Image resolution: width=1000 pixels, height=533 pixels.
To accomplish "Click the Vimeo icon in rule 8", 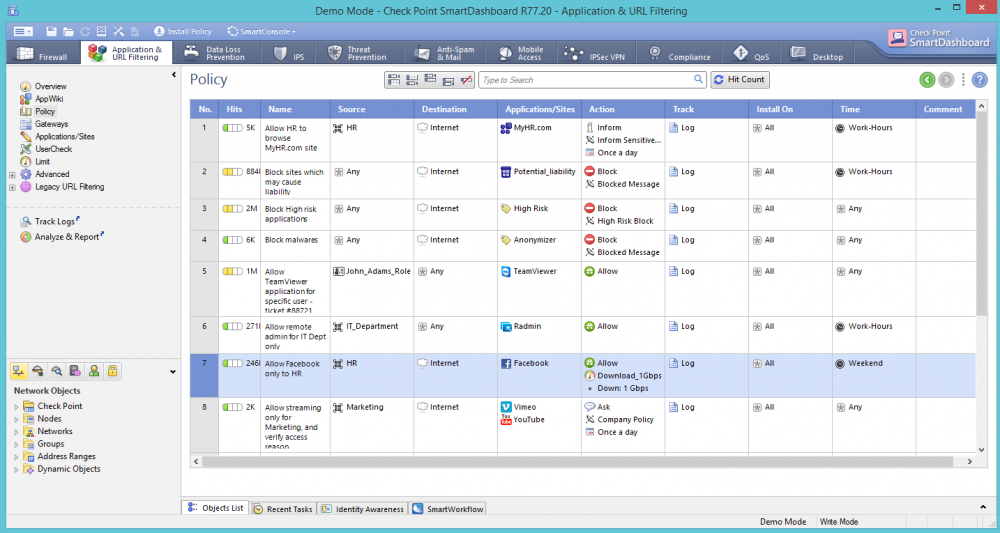I will click(506, 407).
